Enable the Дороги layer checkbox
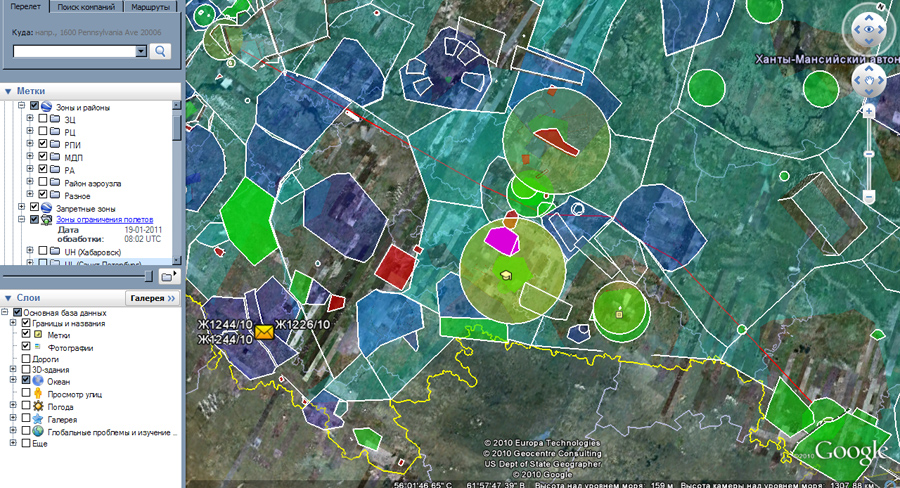The image size is (900, 488). tap(26, 358)
